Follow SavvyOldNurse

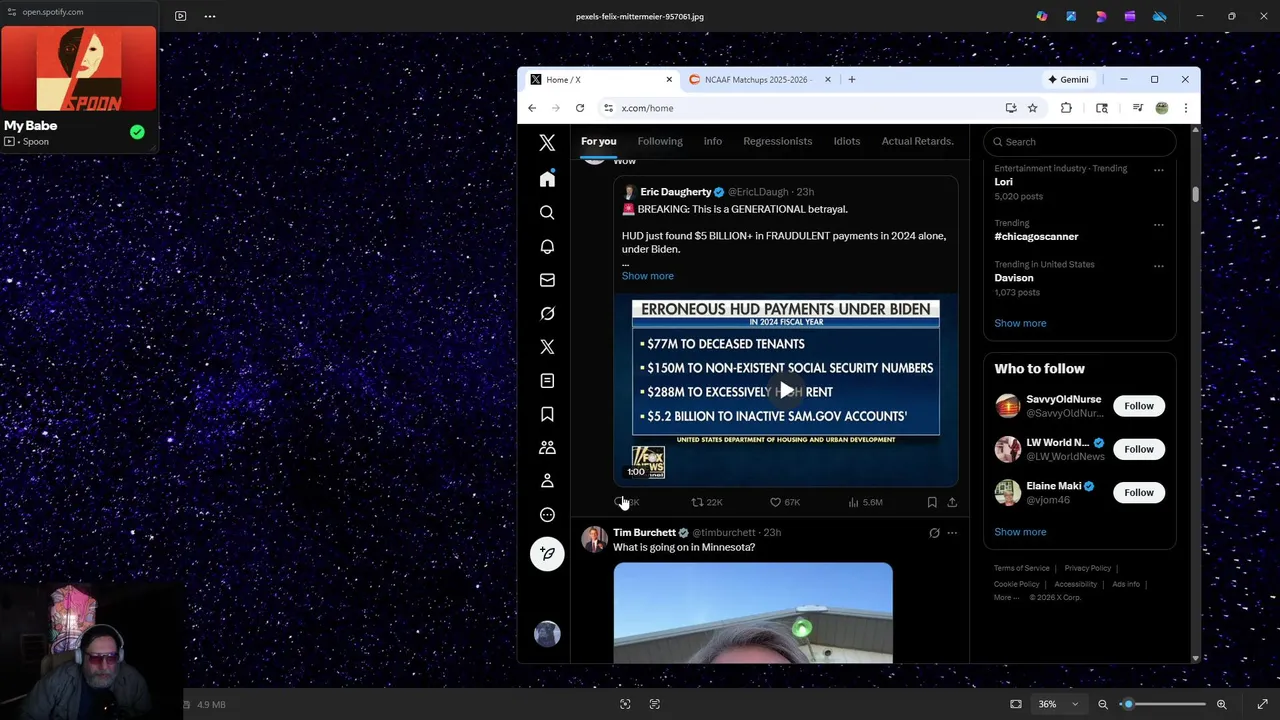pyautogui.click(x=1138, y=406)
